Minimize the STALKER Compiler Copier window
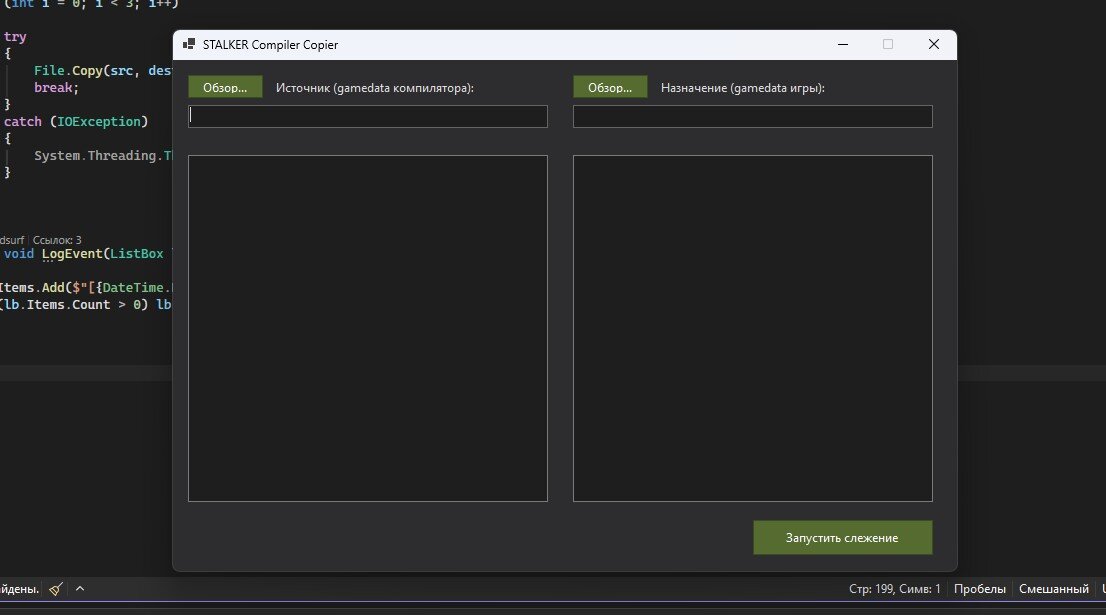Viewport: 1106px width, 615px height. (843, 44)
